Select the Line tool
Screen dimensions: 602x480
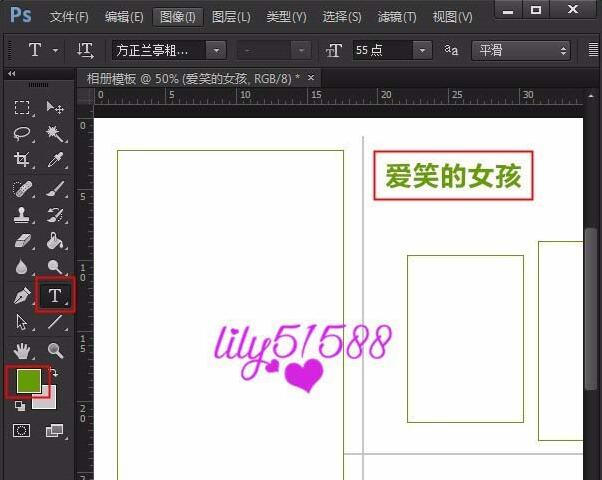pyautogui.click(x=55, y=322)
